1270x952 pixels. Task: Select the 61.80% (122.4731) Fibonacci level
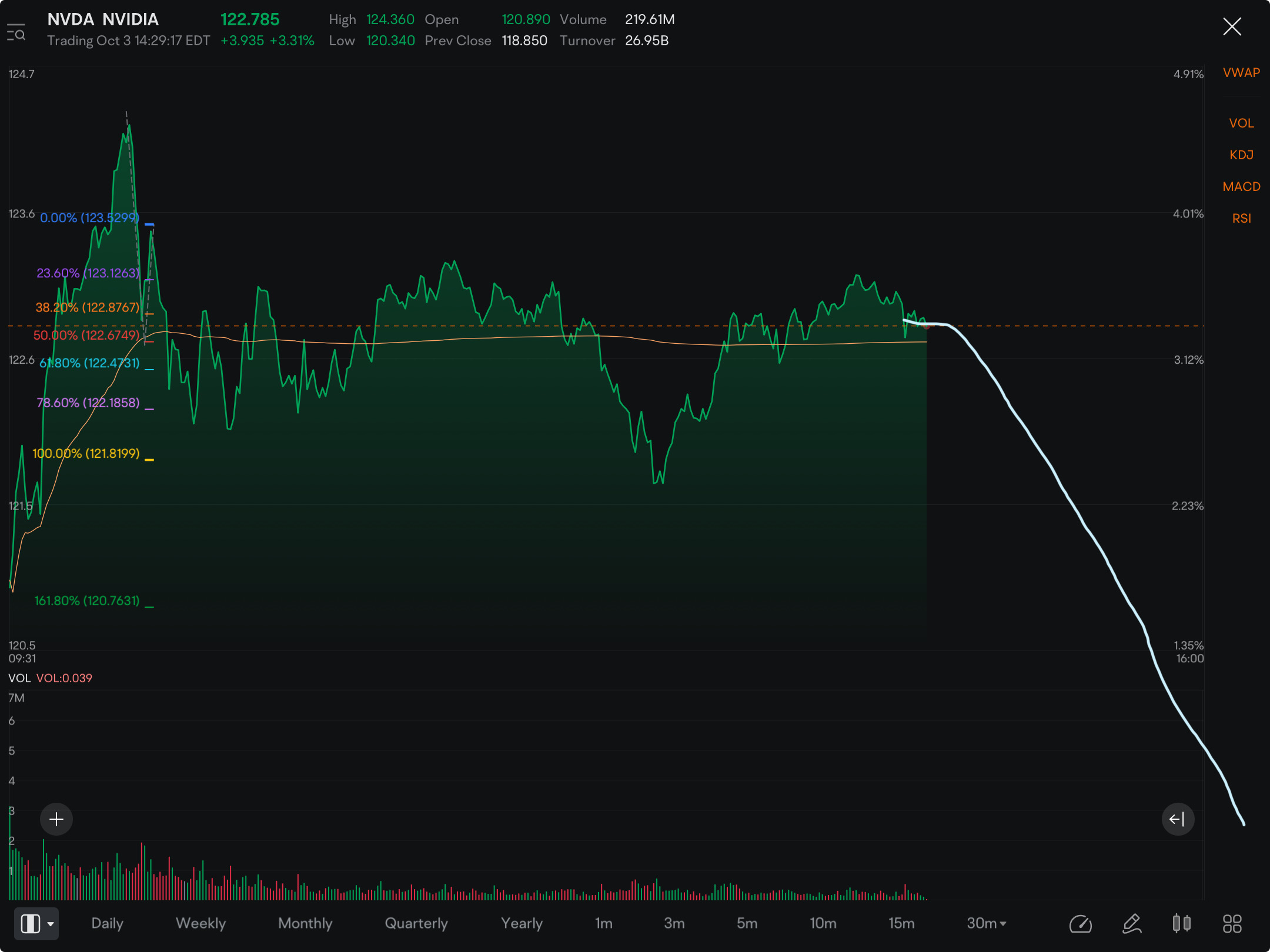[89, 363]
